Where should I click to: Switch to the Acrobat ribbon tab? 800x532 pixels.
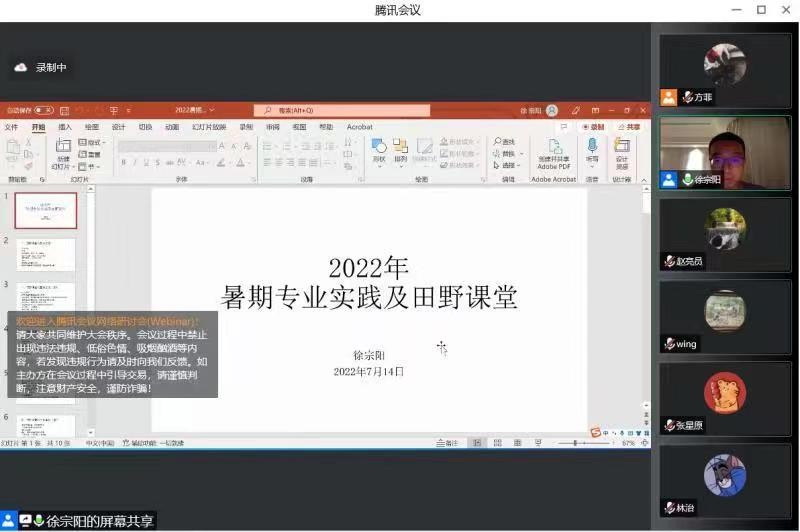tap(359, 127)
